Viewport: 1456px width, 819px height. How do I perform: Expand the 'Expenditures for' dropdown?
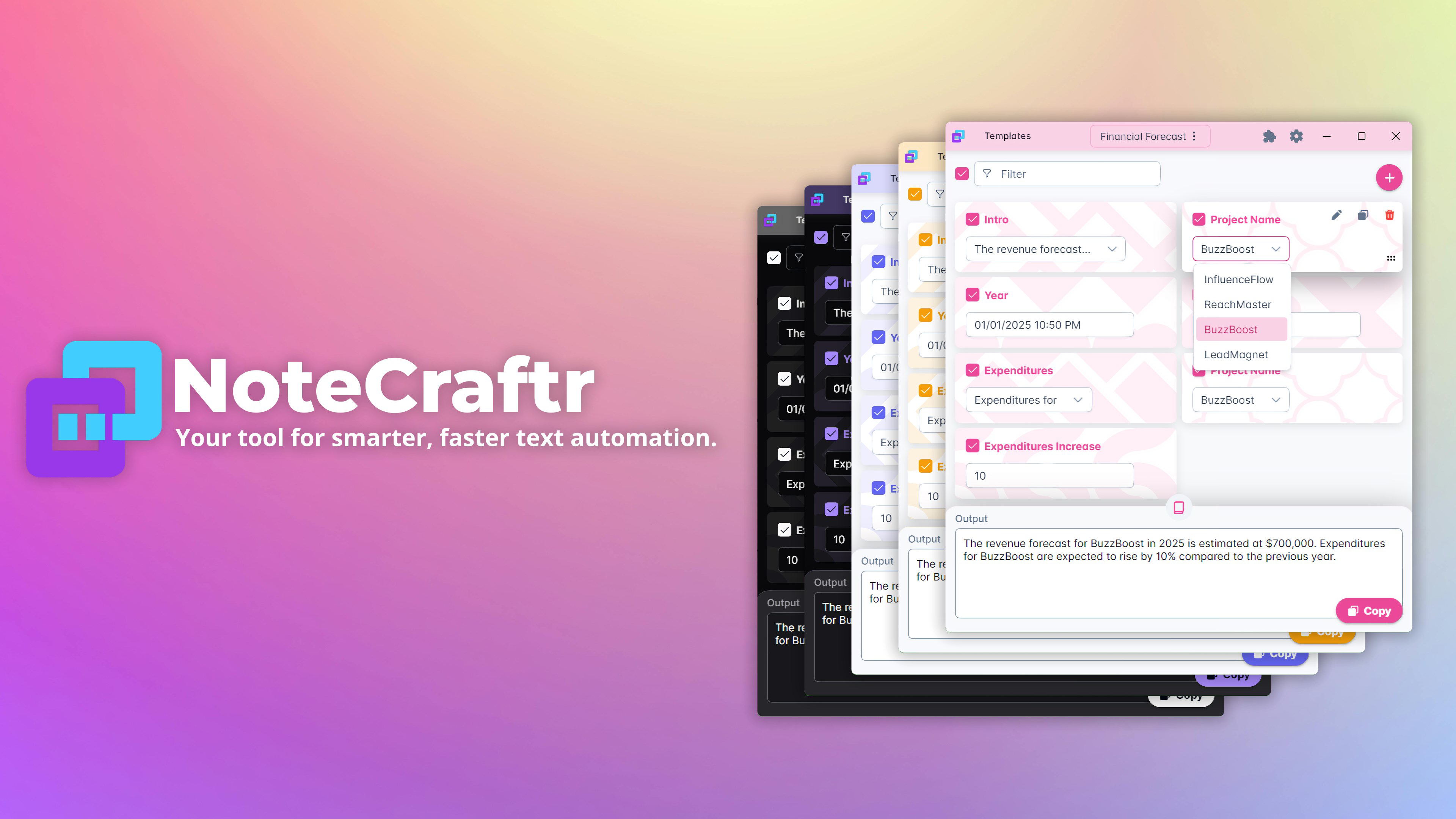click(1029, 400)
